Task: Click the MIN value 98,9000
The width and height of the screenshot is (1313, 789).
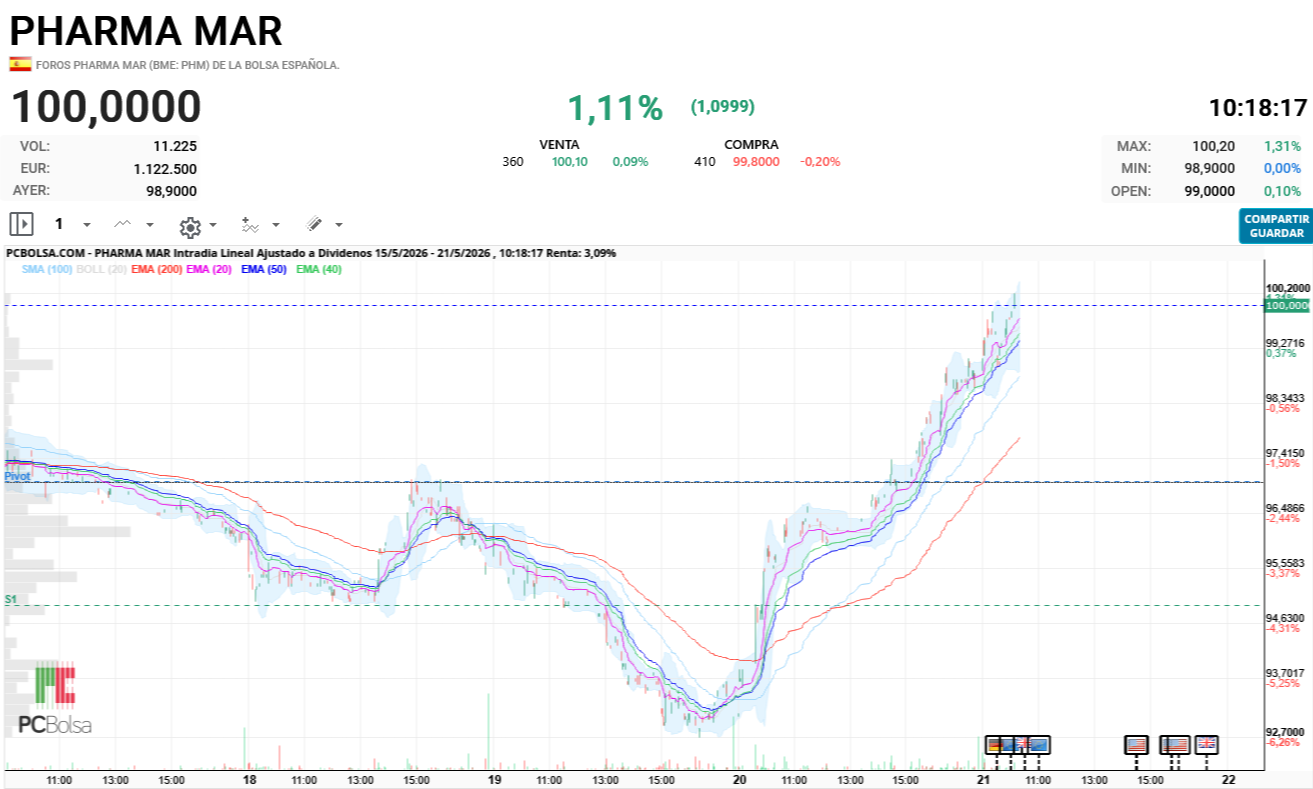Action: click(1209, 169)
